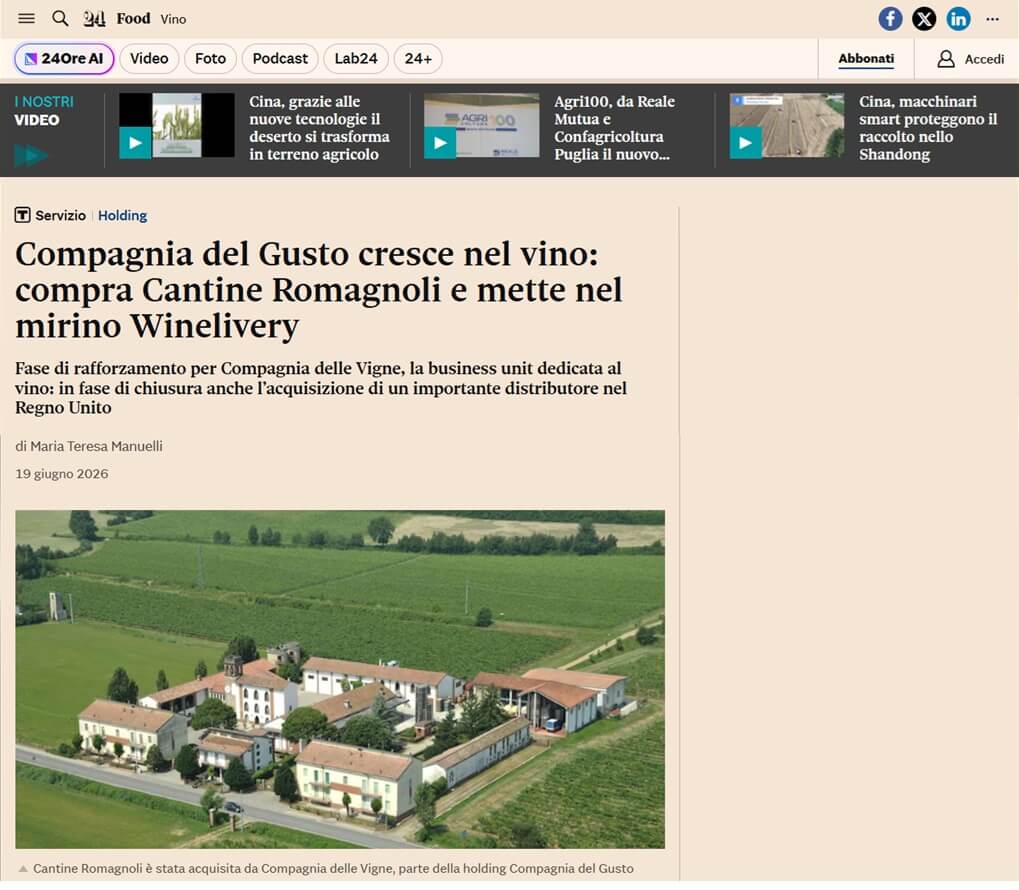Viewport: 1019px width, 890px height.
Task: Click the Servizio label
Action: point(60,215)
